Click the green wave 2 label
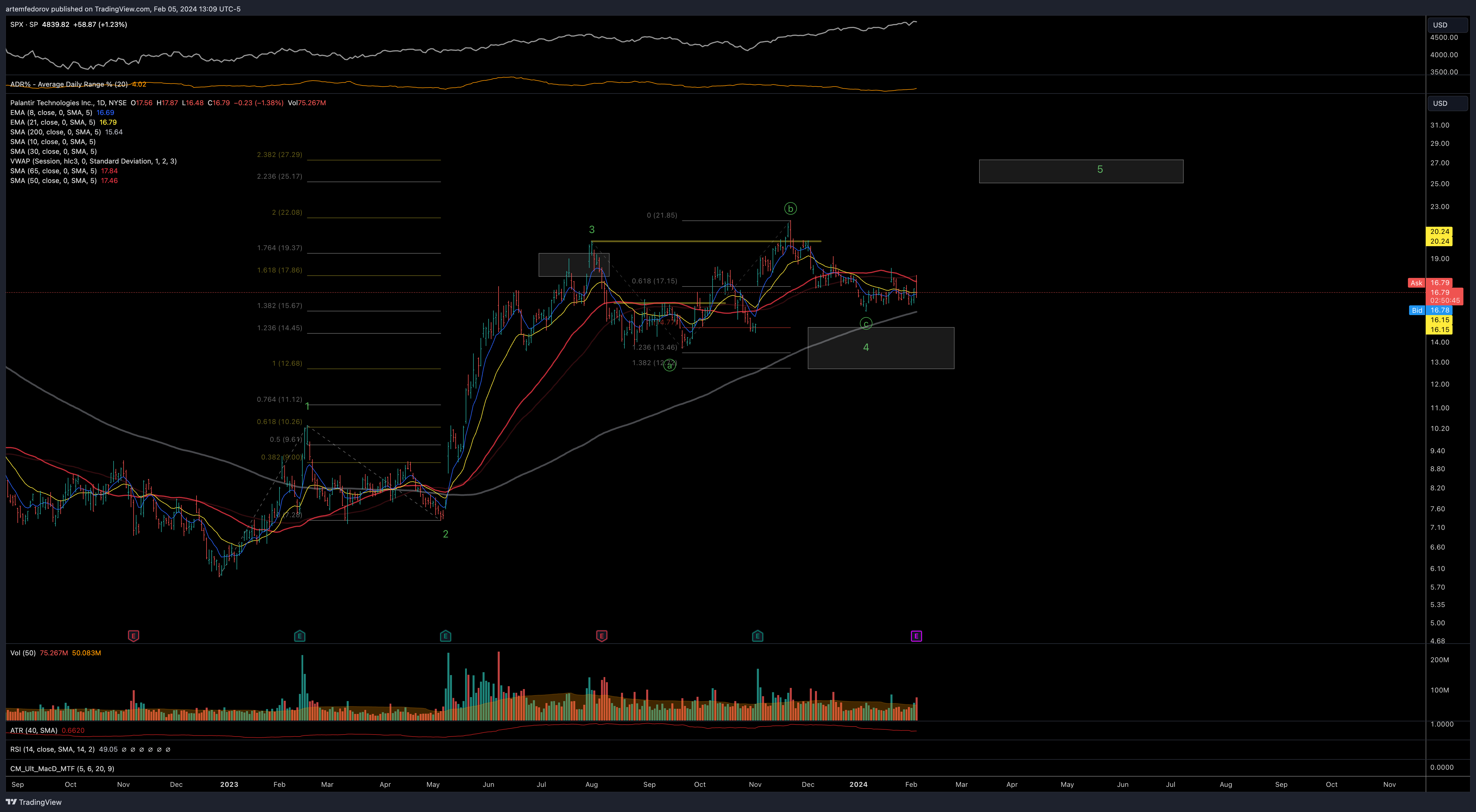This screenshot has height=812, width=1476. pyautogui.click(x=446, y=534)
